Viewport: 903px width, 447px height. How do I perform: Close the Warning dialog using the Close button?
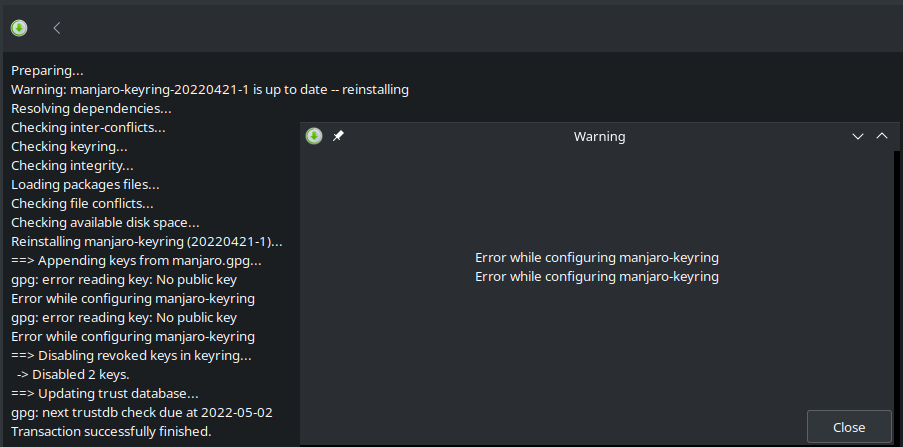tap(849, 427)
